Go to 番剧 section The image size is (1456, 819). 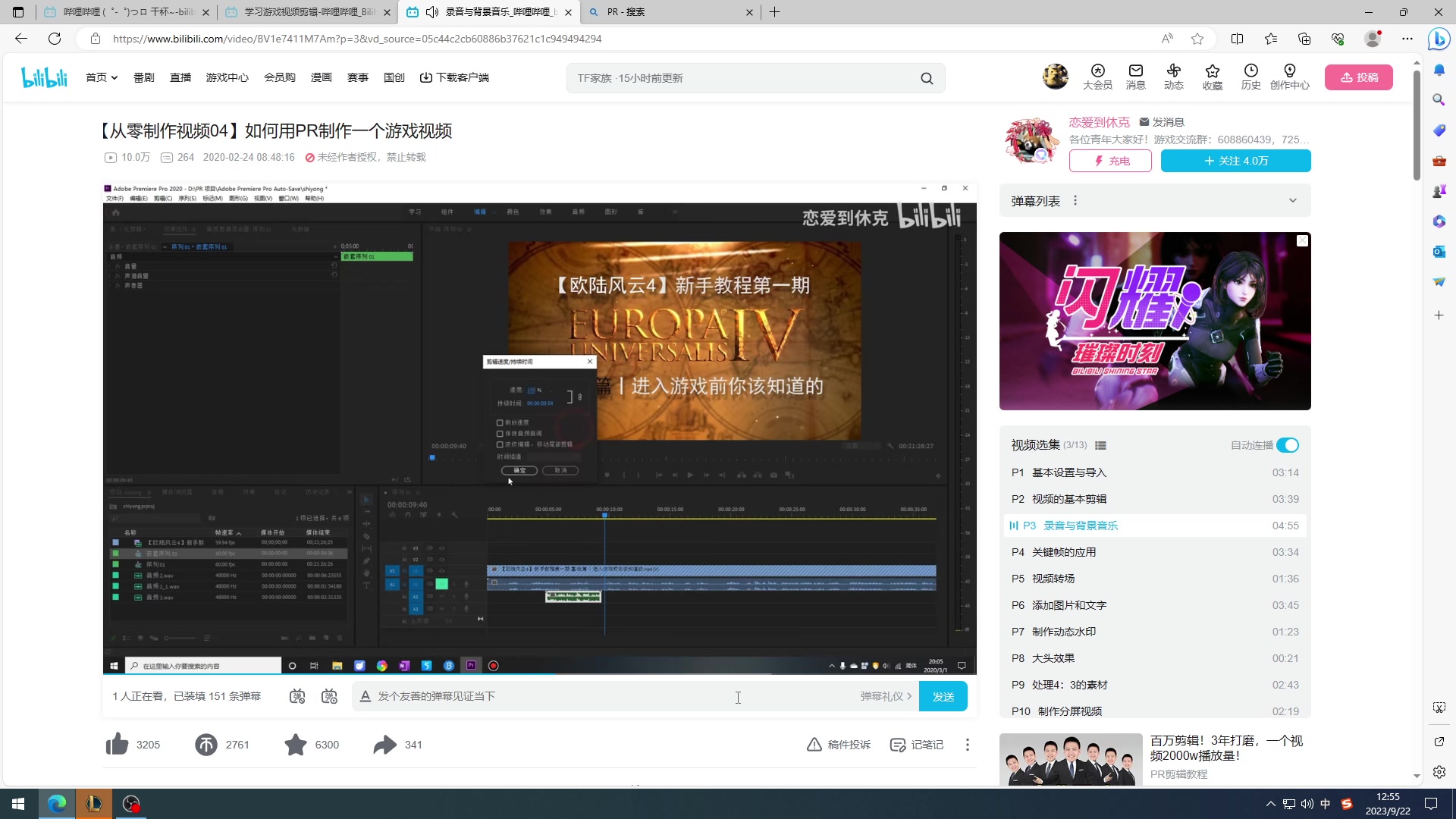(143, 77)
